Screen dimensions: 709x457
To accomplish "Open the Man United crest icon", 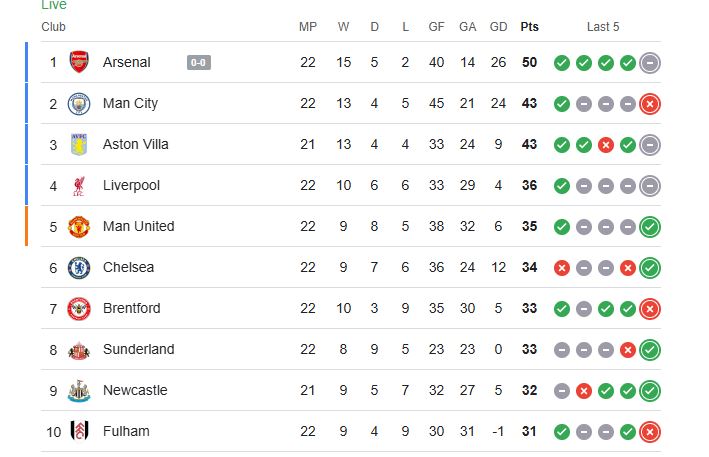I will coord(79,226).
